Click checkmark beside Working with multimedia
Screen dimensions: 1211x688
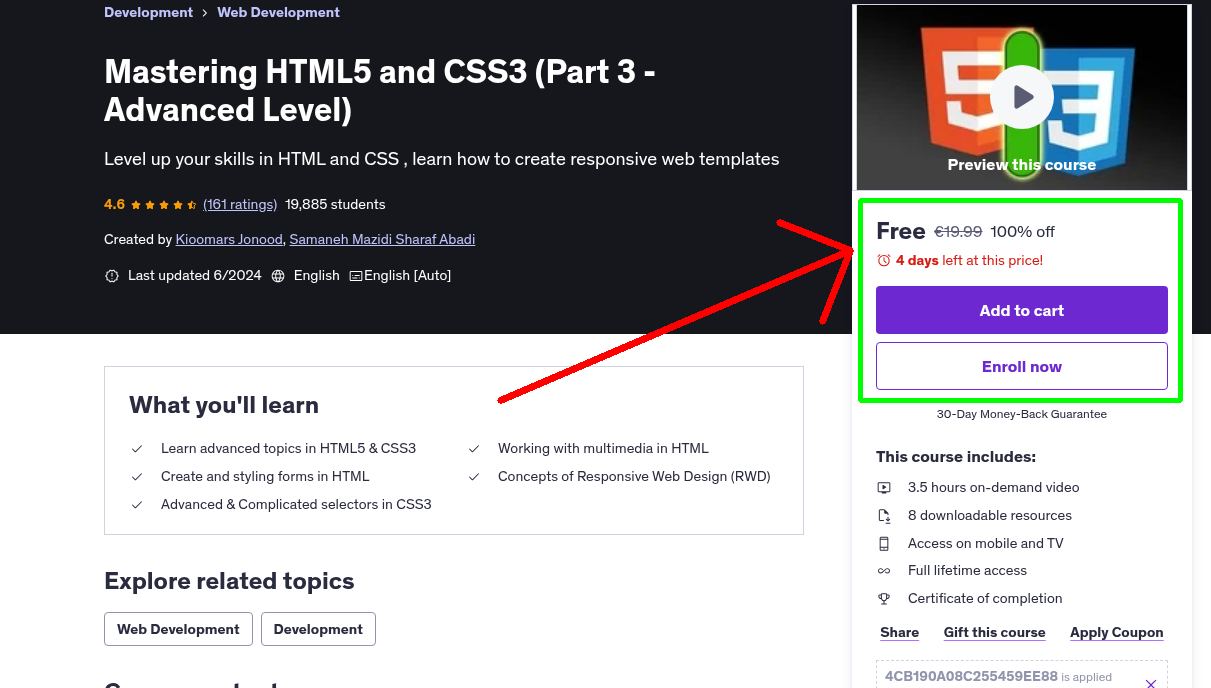pos(474,449)
